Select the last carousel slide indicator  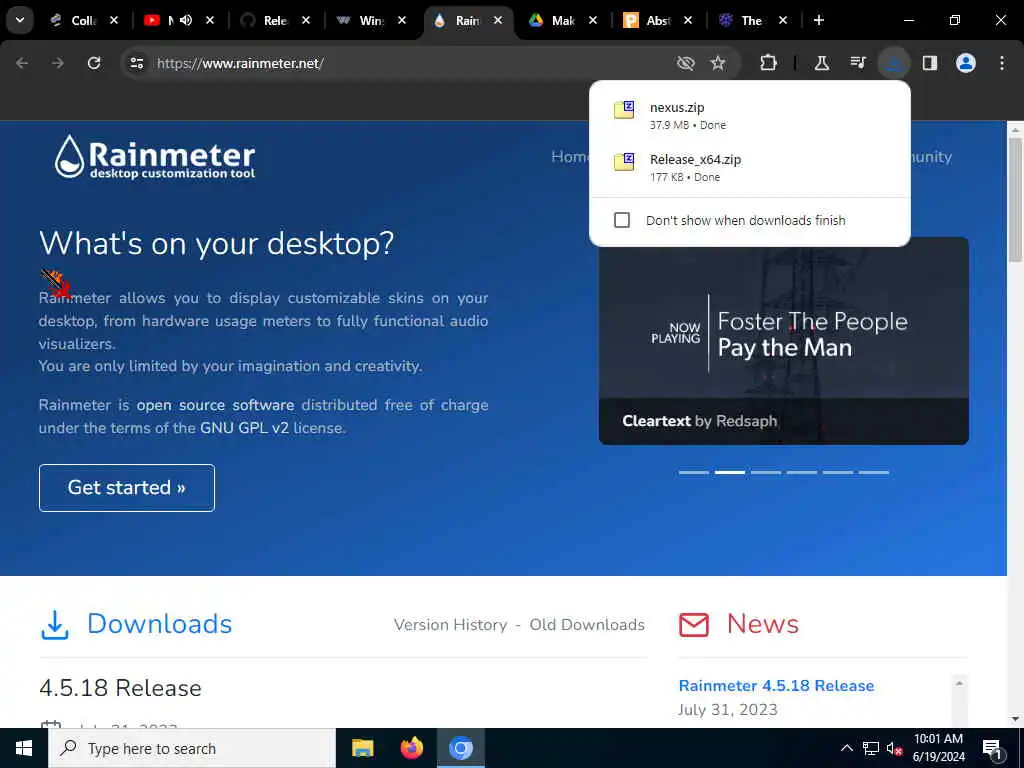tap(873, 472)
